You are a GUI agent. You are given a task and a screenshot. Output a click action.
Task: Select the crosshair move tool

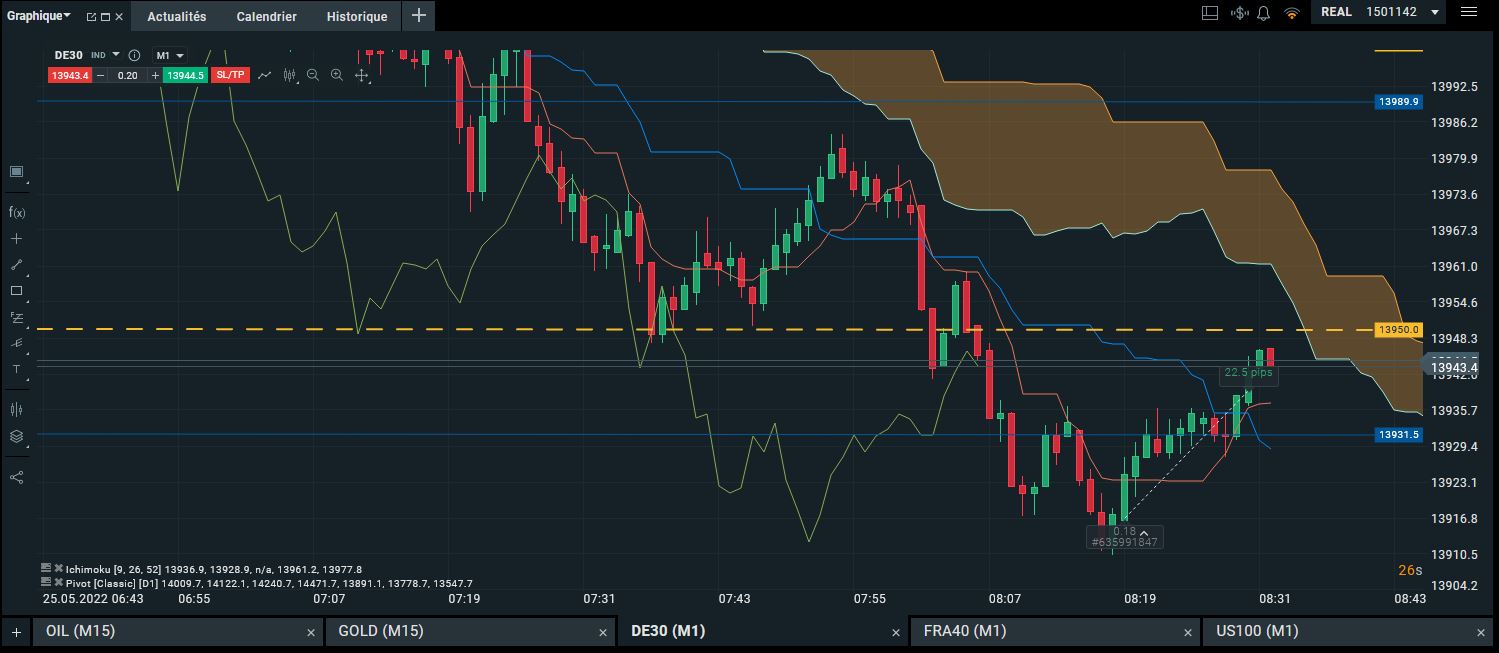point(362,75)
